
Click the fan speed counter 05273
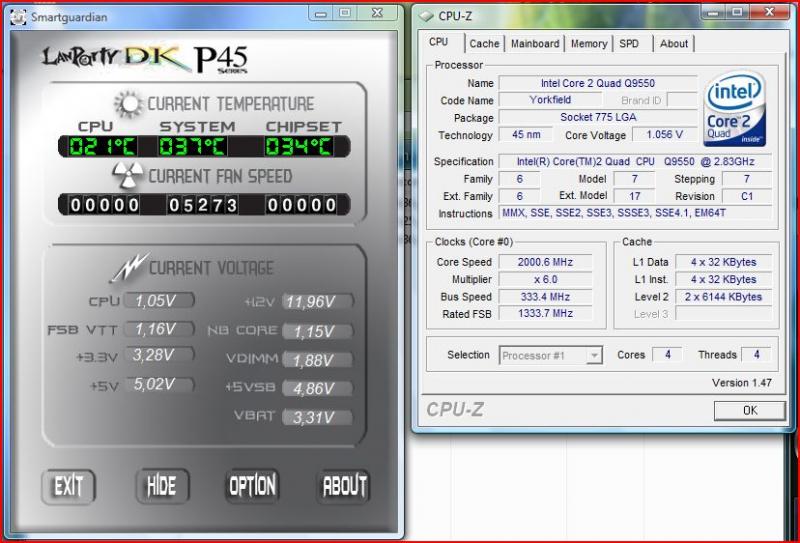pos(203,205)
